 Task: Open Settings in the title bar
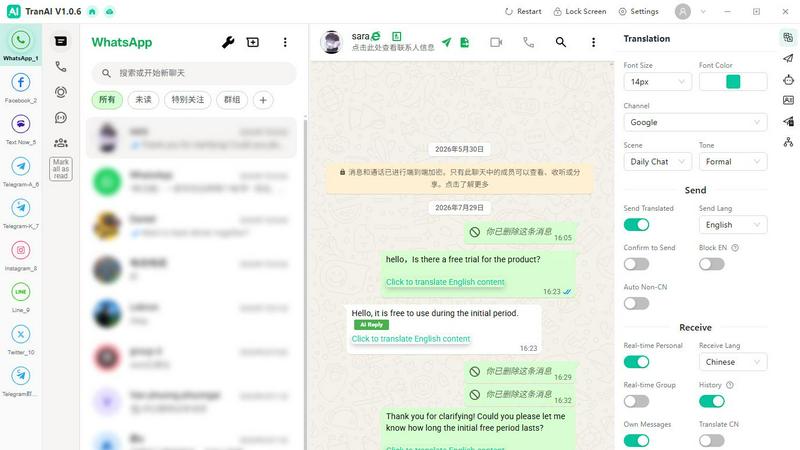pyautogui.click(x=638, y=11)
